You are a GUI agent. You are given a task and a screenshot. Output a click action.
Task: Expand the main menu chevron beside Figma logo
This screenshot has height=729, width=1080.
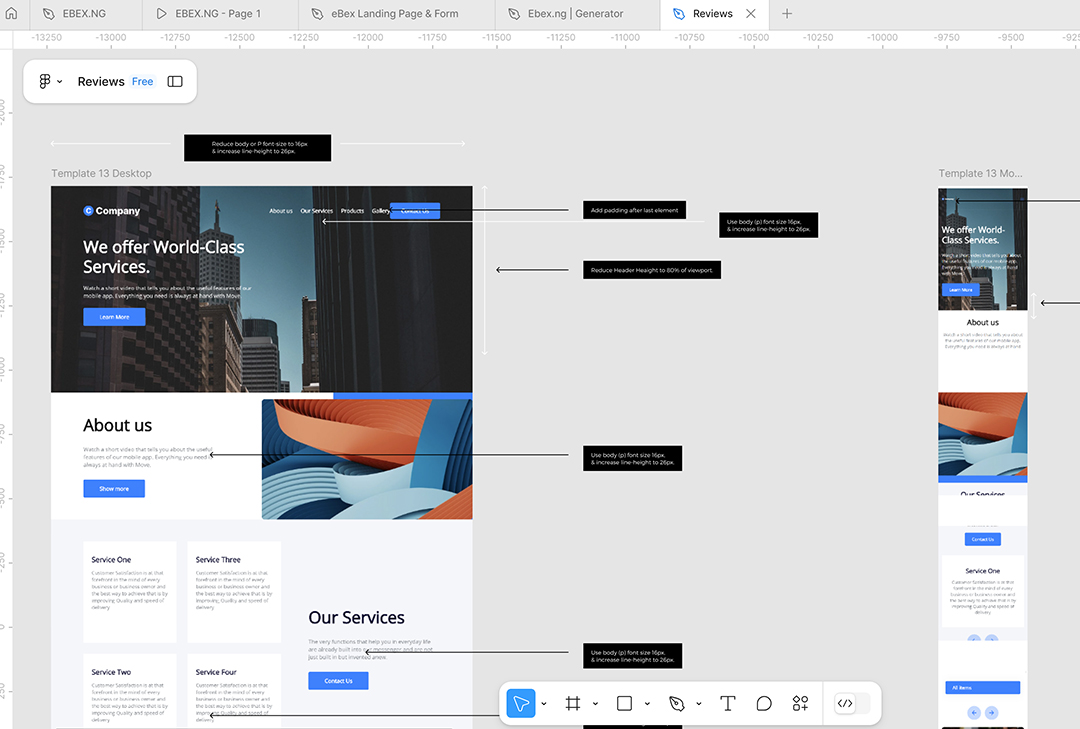(x=60, y=81)
